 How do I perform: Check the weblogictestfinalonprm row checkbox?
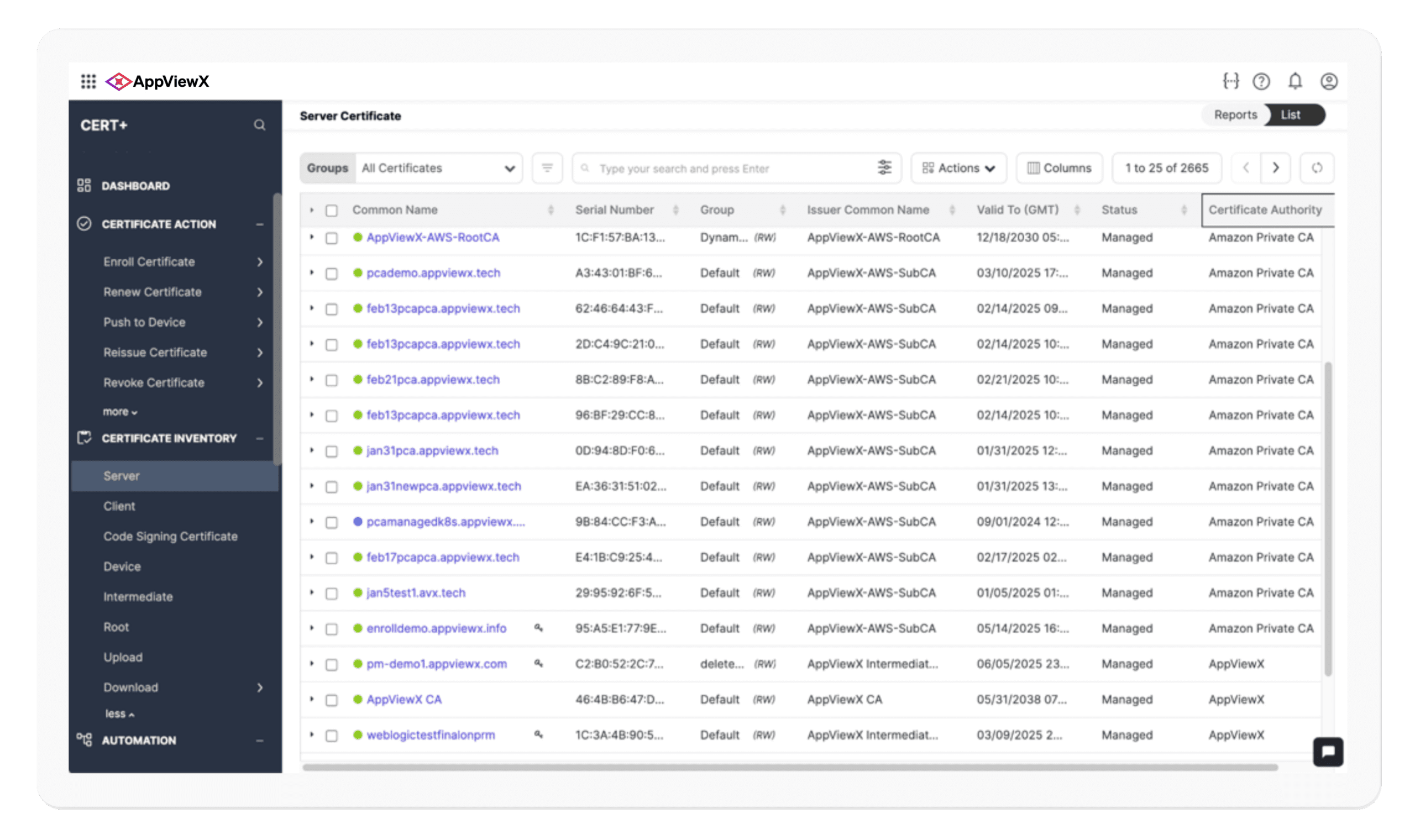(x=332, y=736)
